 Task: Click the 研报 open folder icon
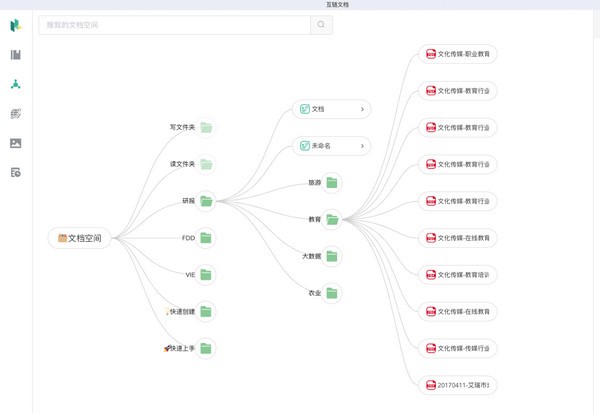click(x=206, y=201)
